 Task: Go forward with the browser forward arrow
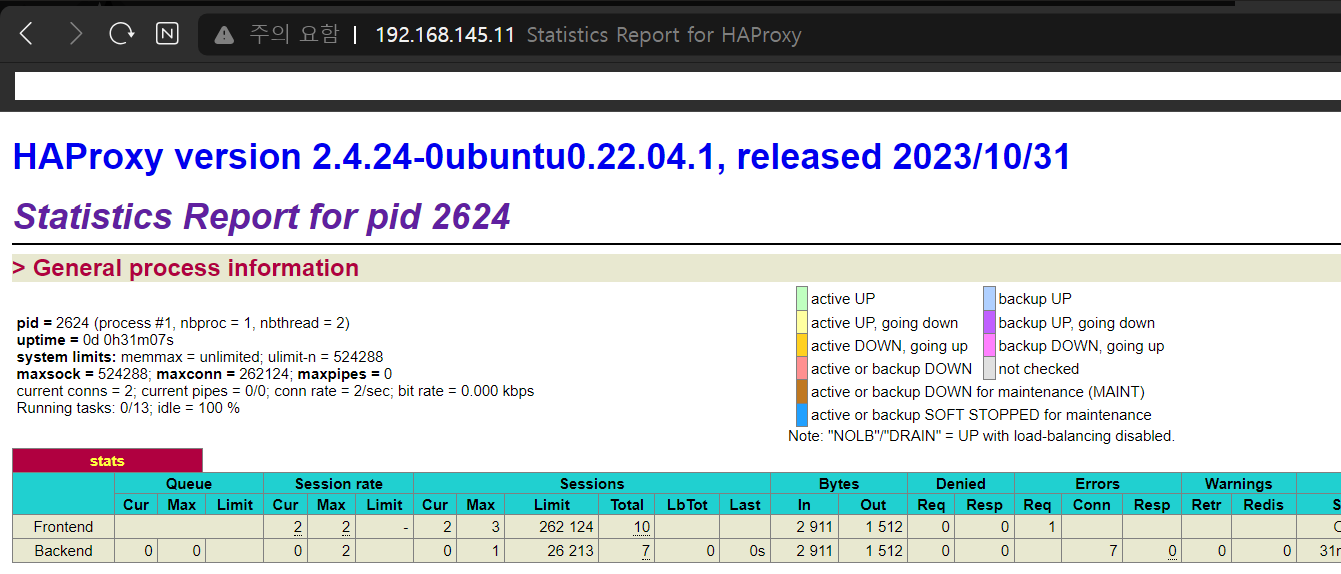(75, 34)
